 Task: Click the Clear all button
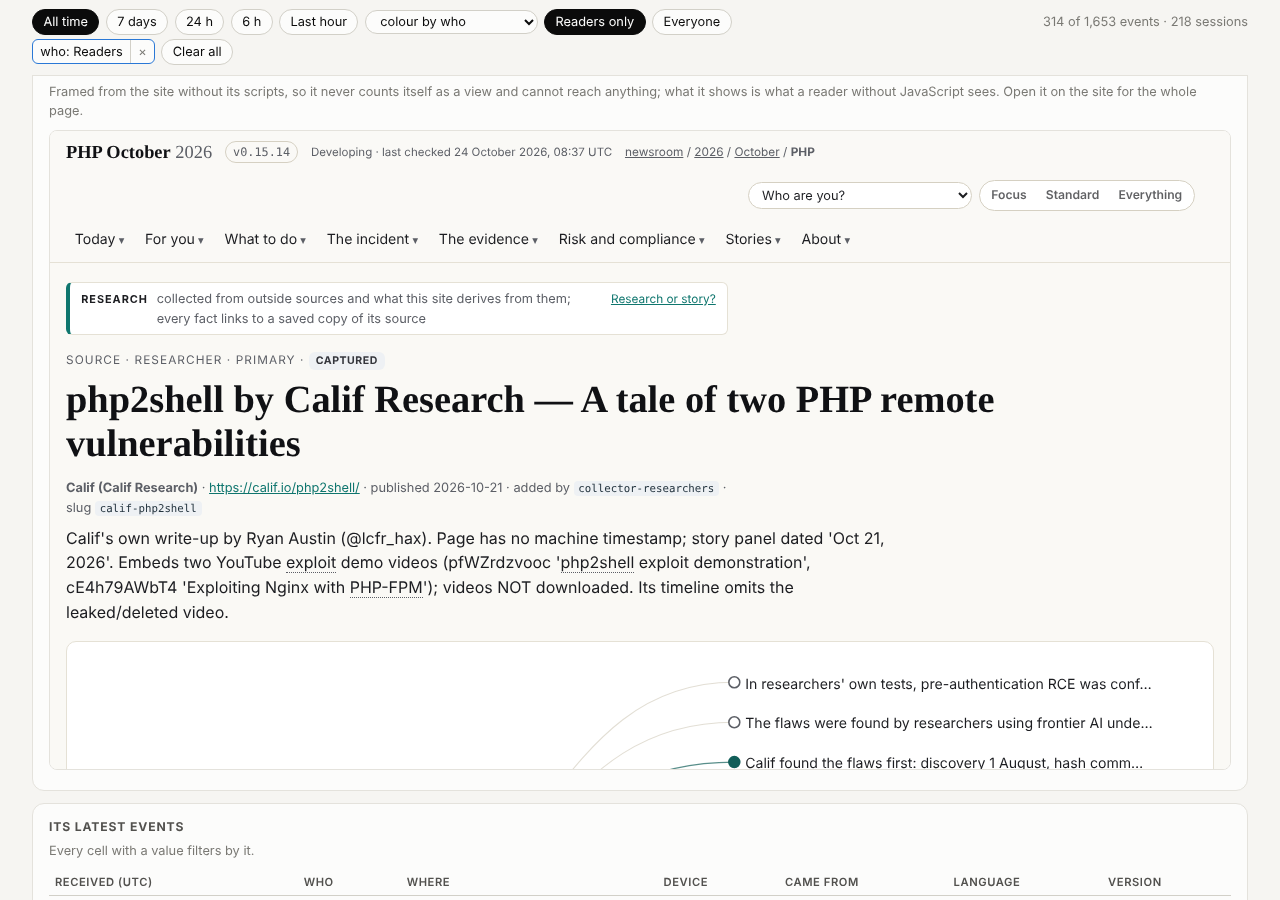tap(197, 52)
